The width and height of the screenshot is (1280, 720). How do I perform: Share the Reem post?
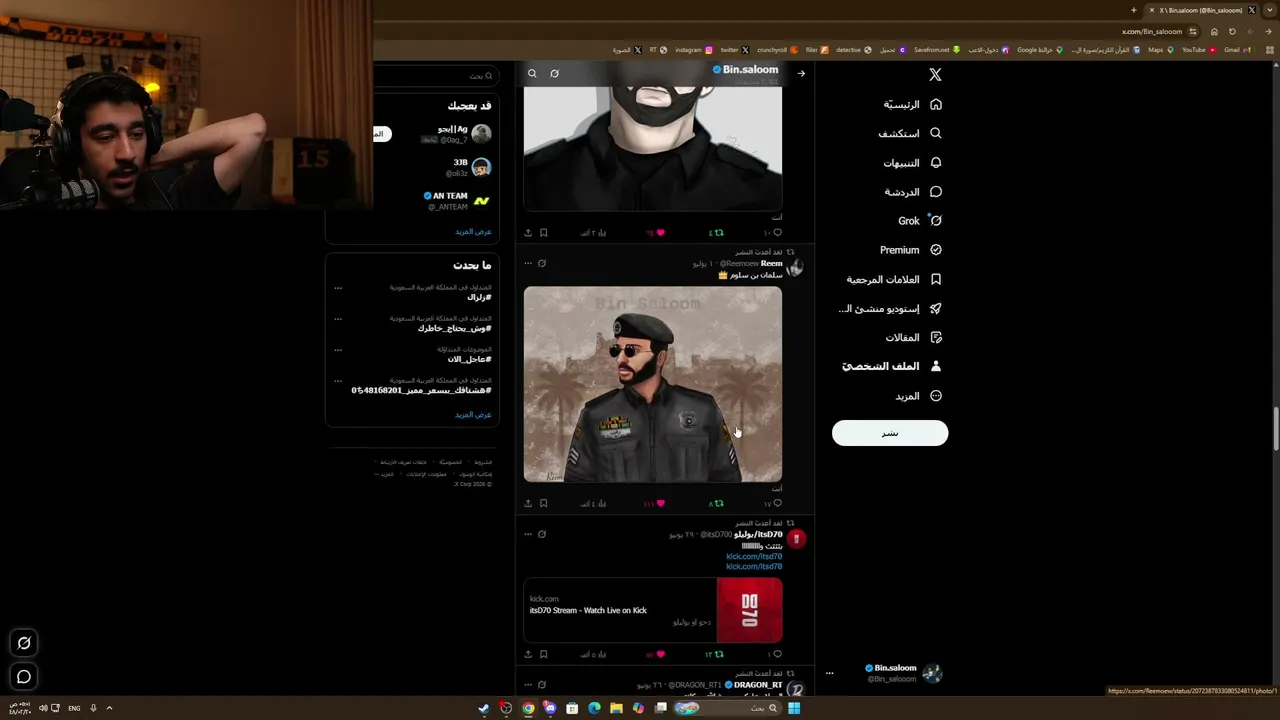tap(528, 503)
